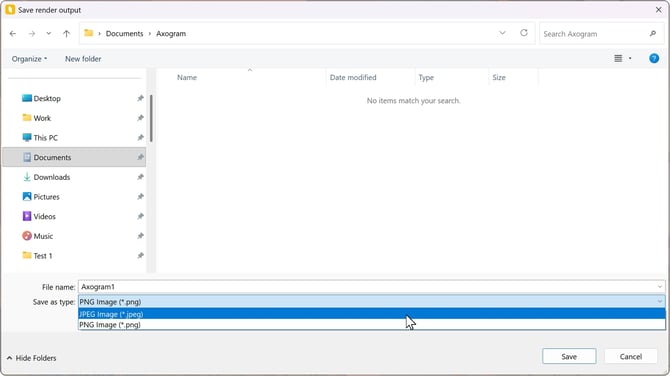Image resolution: width=670 pixels, height=376 pixels.
Task: Sort by Date modified column
Action: (x=353, y=77)
